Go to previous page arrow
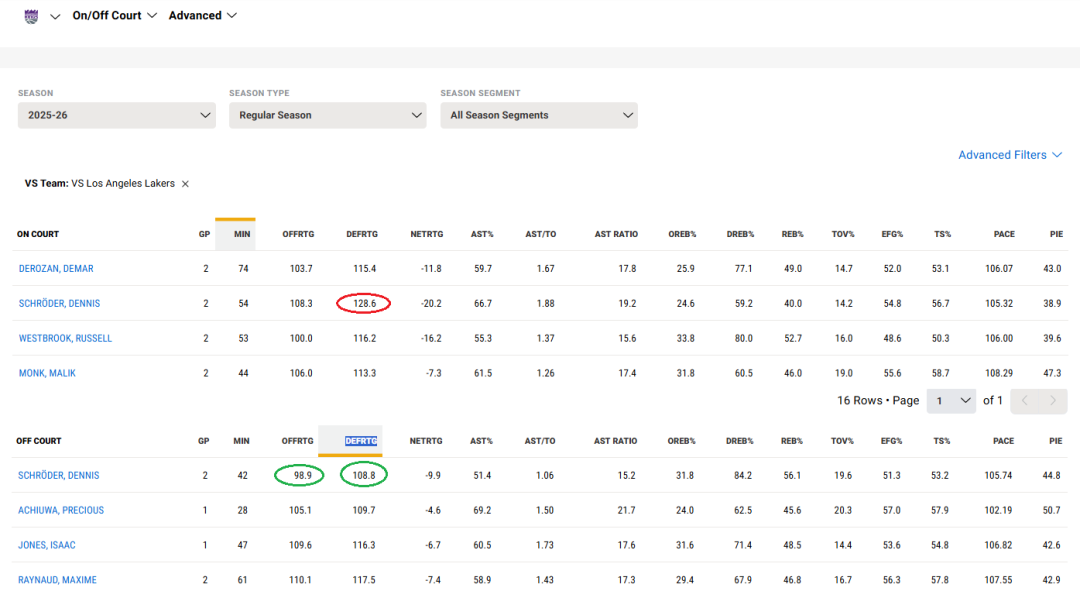The width and height of the screenshot is (1080, 598). (1024, 401)
